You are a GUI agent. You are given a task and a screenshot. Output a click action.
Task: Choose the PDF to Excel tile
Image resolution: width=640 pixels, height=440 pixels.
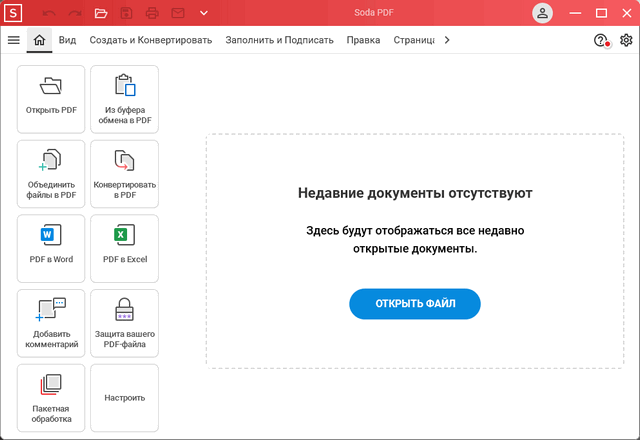(124, 247)
